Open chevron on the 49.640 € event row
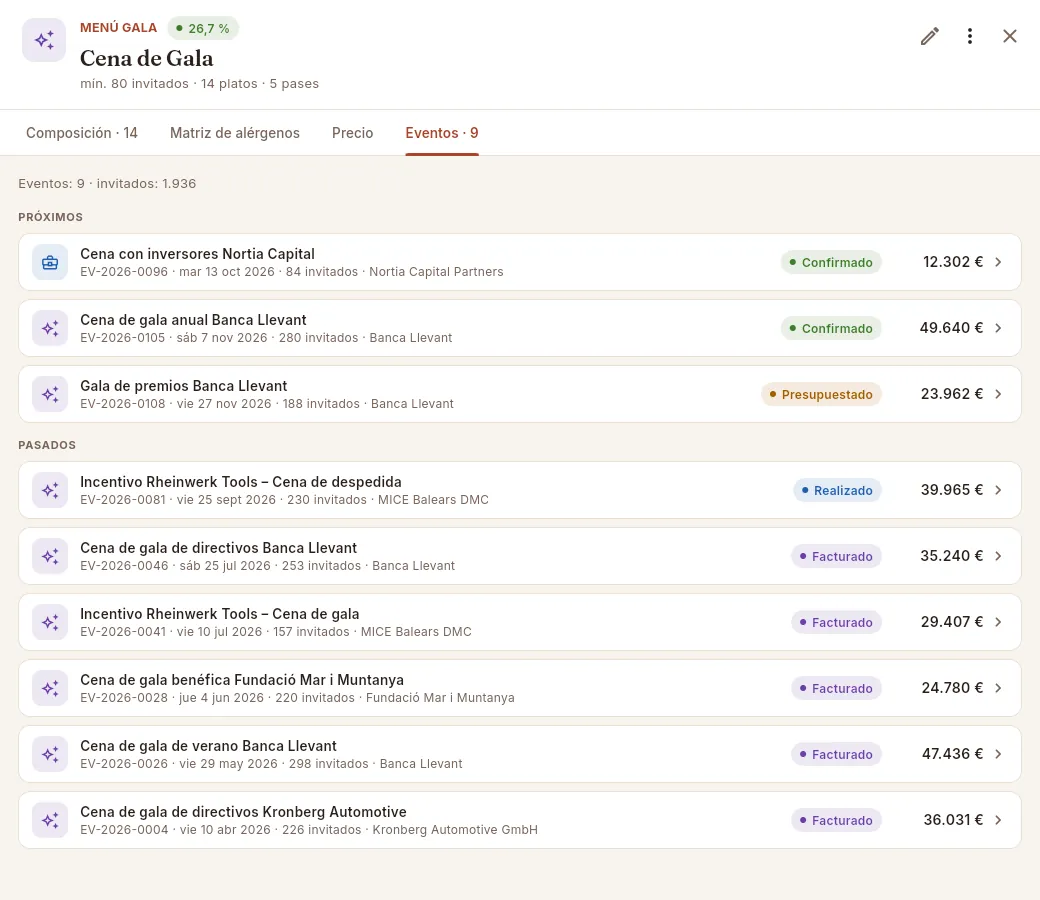This screenshot has width=1040, height=900. (x=998, y=328)
